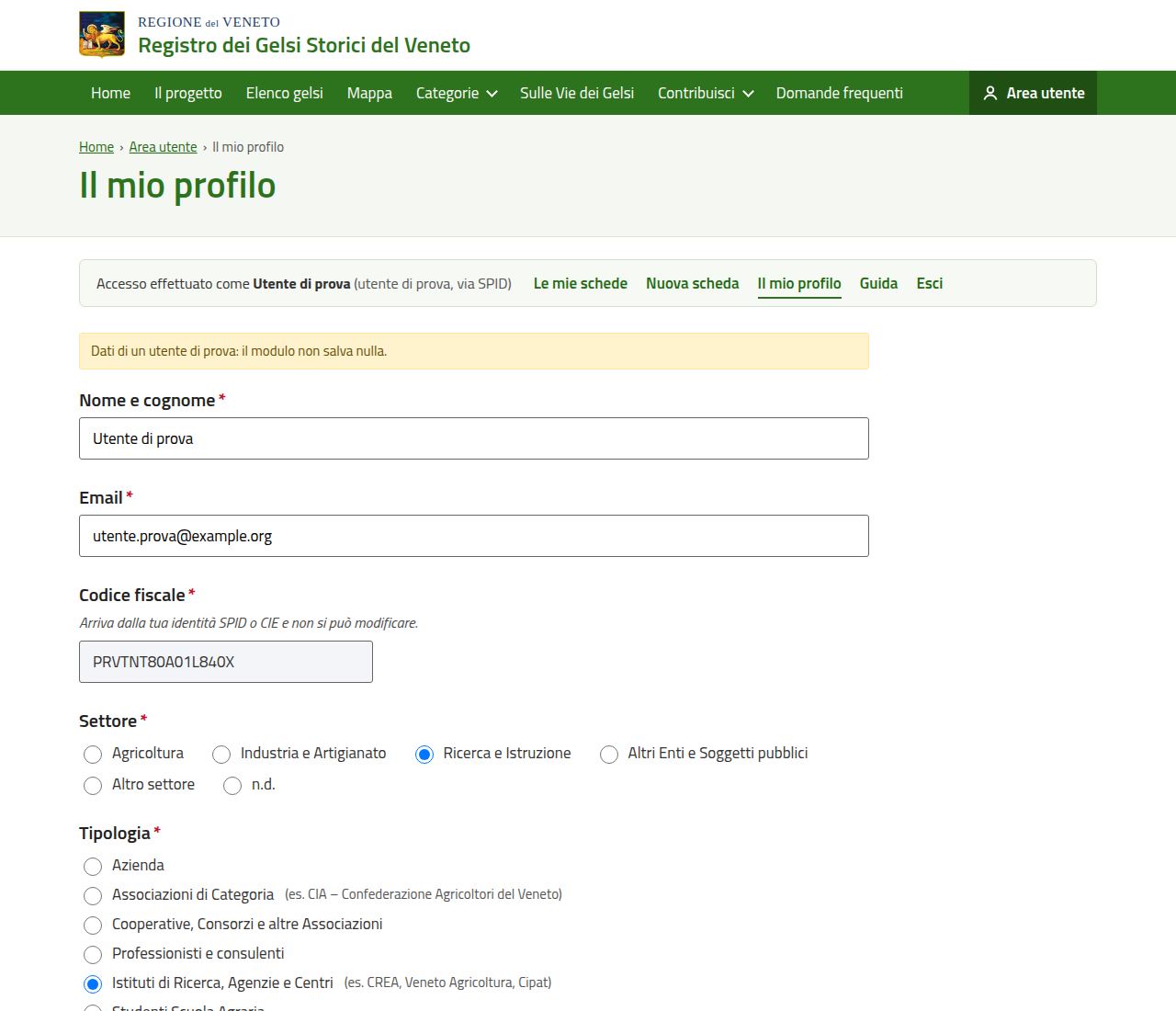This screenshot has width=1176, height=1011.
Task: Click Area utente breadcrumb link
Action: click(x=163, y=147)
